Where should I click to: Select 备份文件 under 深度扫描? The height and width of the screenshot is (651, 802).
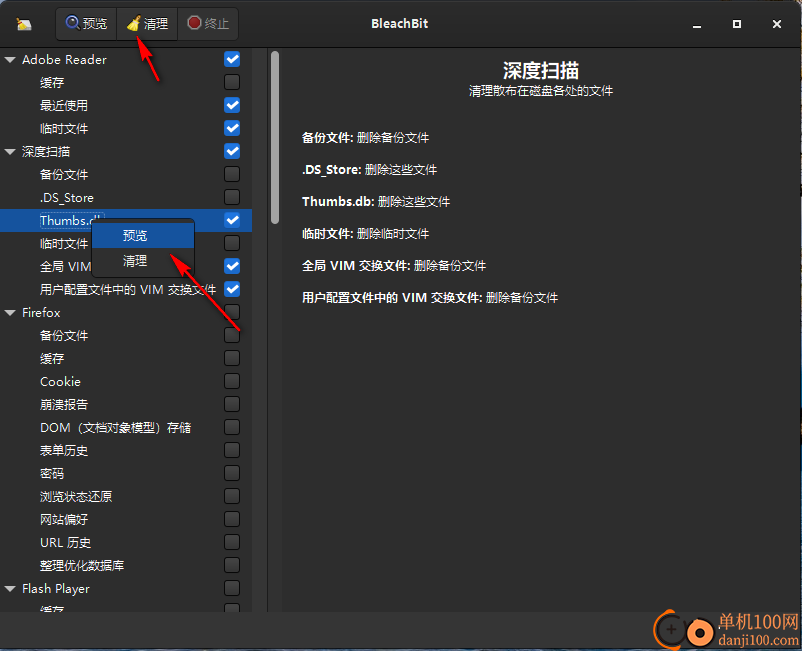tap(64, 175)
